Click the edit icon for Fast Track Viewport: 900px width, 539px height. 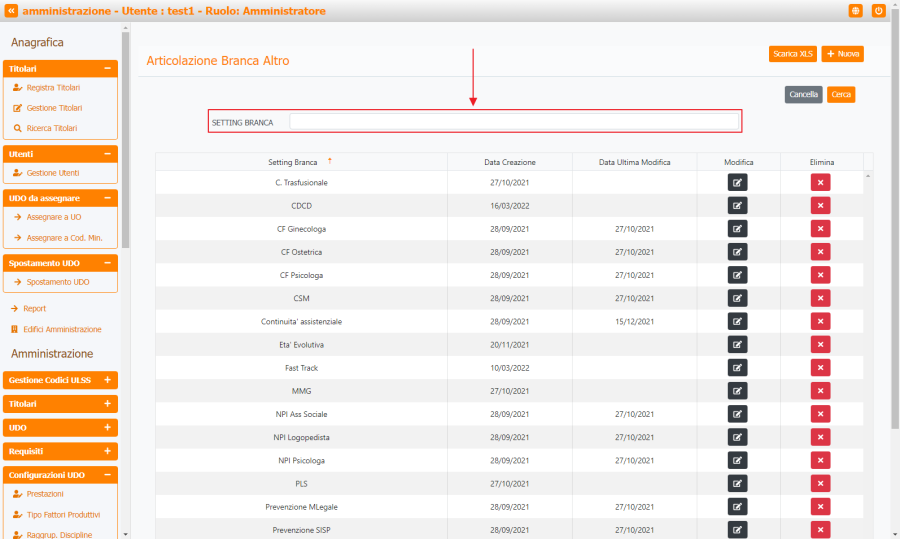click(x=737, y=367)
